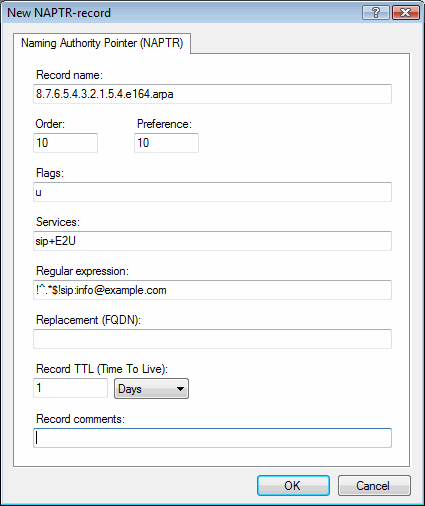Image resolution: width=425 pixels, height=506 pixels.
Task: Click into the Regular expression field
Action: click(x=212, y=290)
